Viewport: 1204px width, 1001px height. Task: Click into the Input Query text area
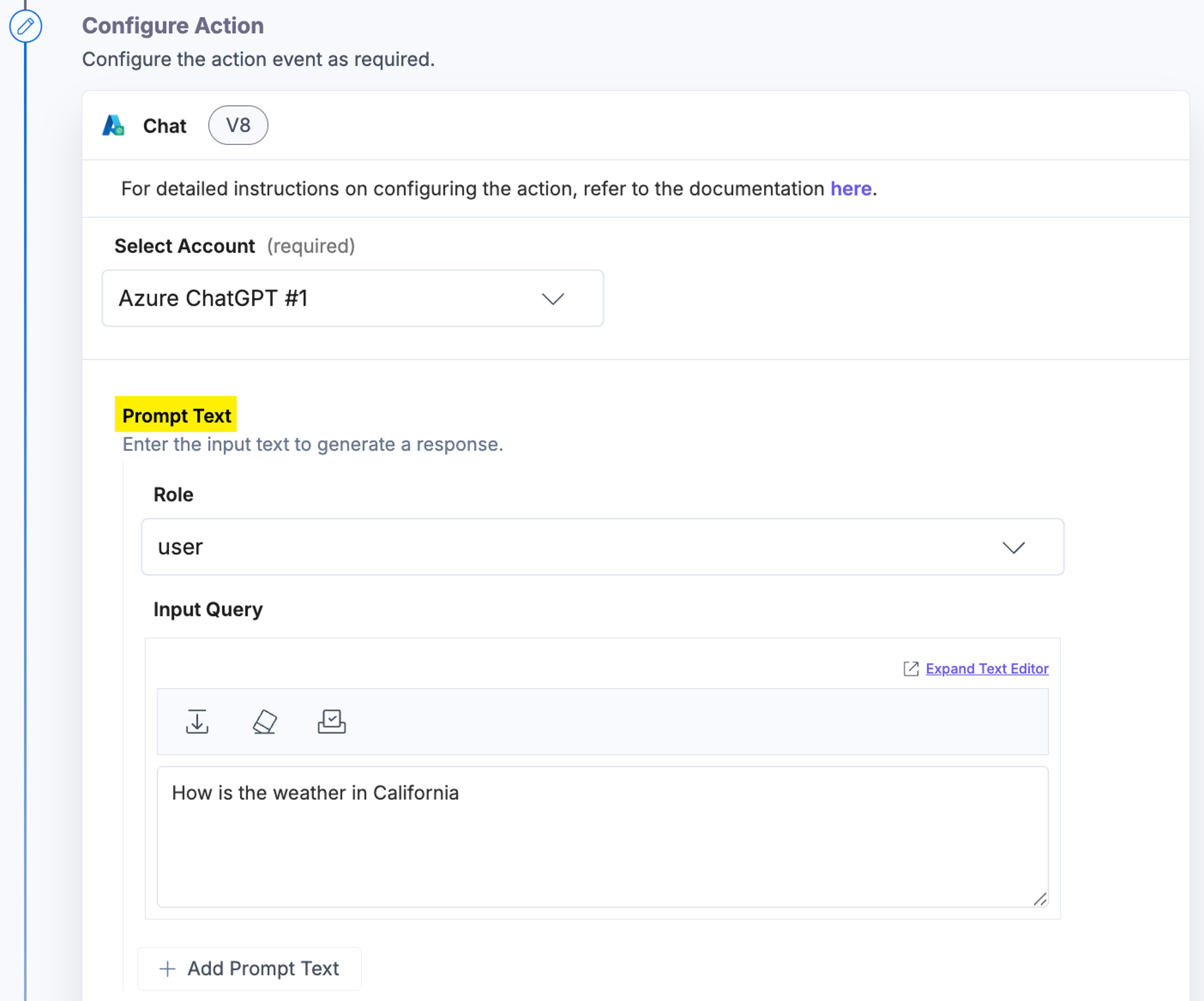pyautogui.click(x=603, y=836)
